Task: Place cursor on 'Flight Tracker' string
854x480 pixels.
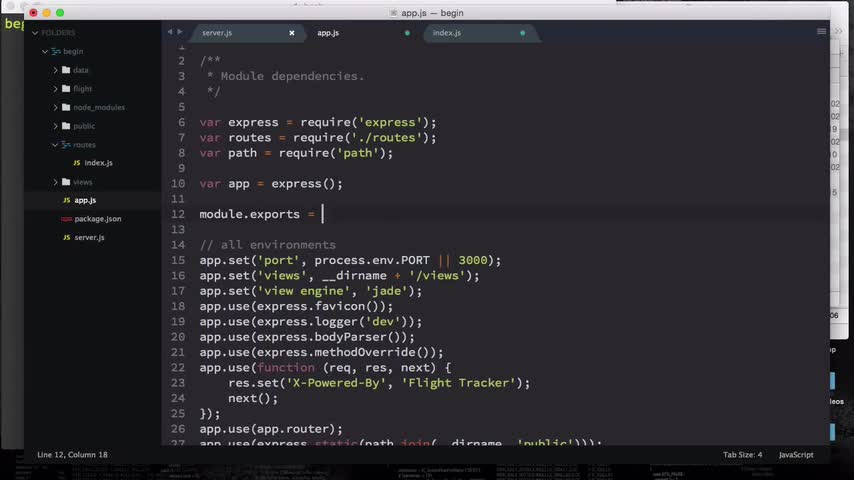Action: (458, 383)
